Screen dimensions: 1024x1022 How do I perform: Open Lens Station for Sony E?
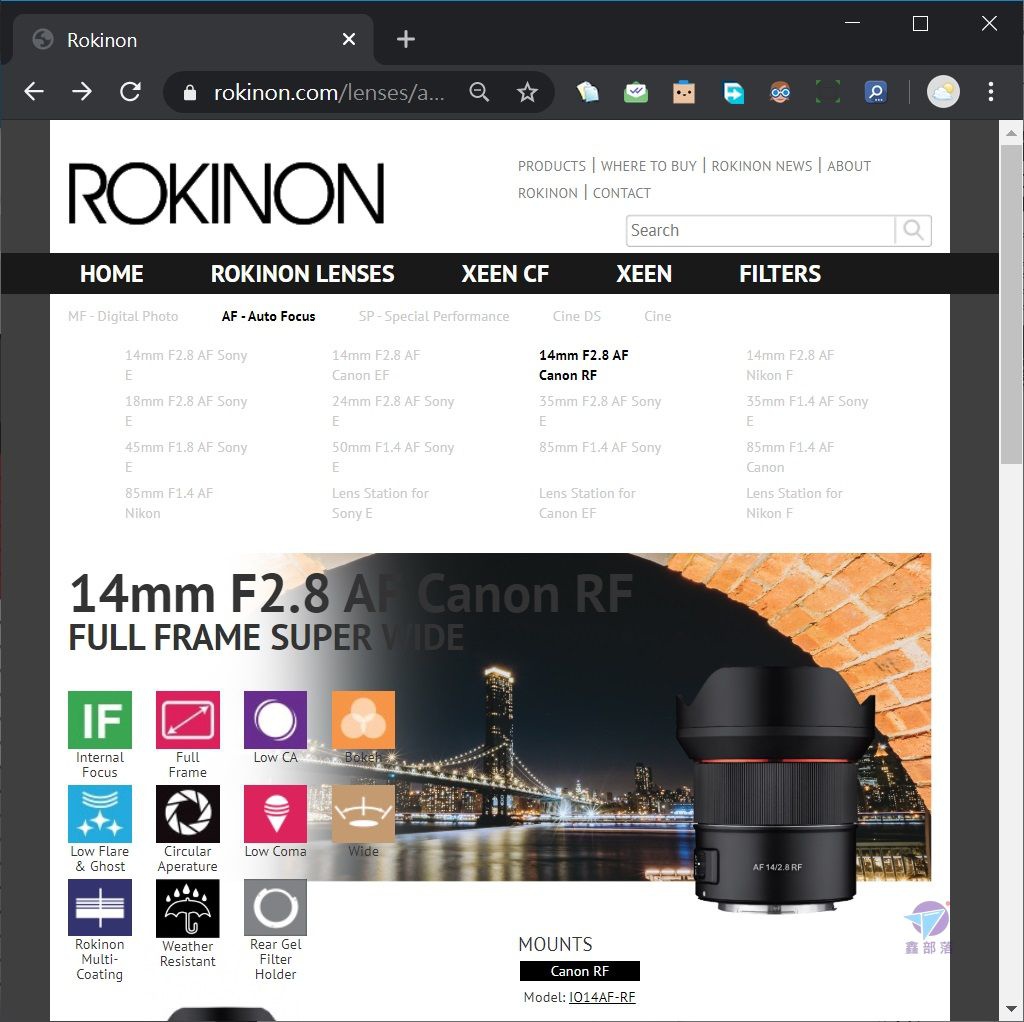[380, 503]
